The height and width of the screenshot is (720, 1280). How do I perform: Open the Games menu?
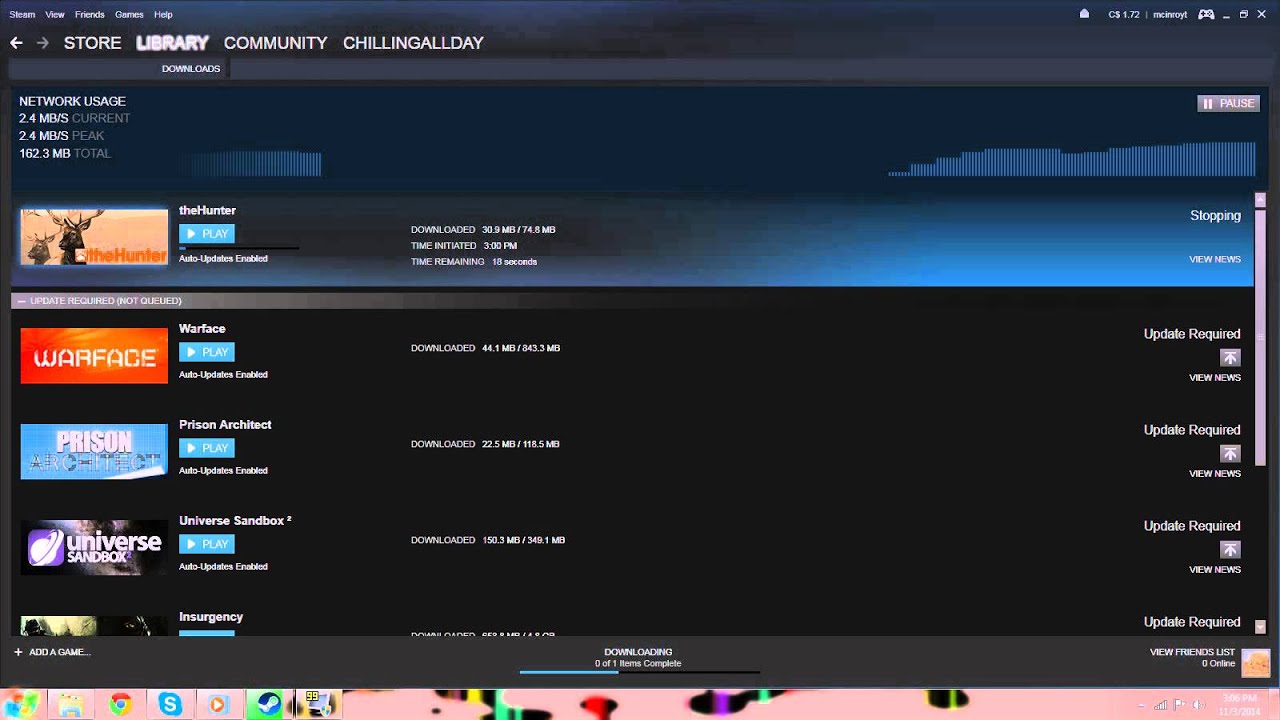point(129,15)
